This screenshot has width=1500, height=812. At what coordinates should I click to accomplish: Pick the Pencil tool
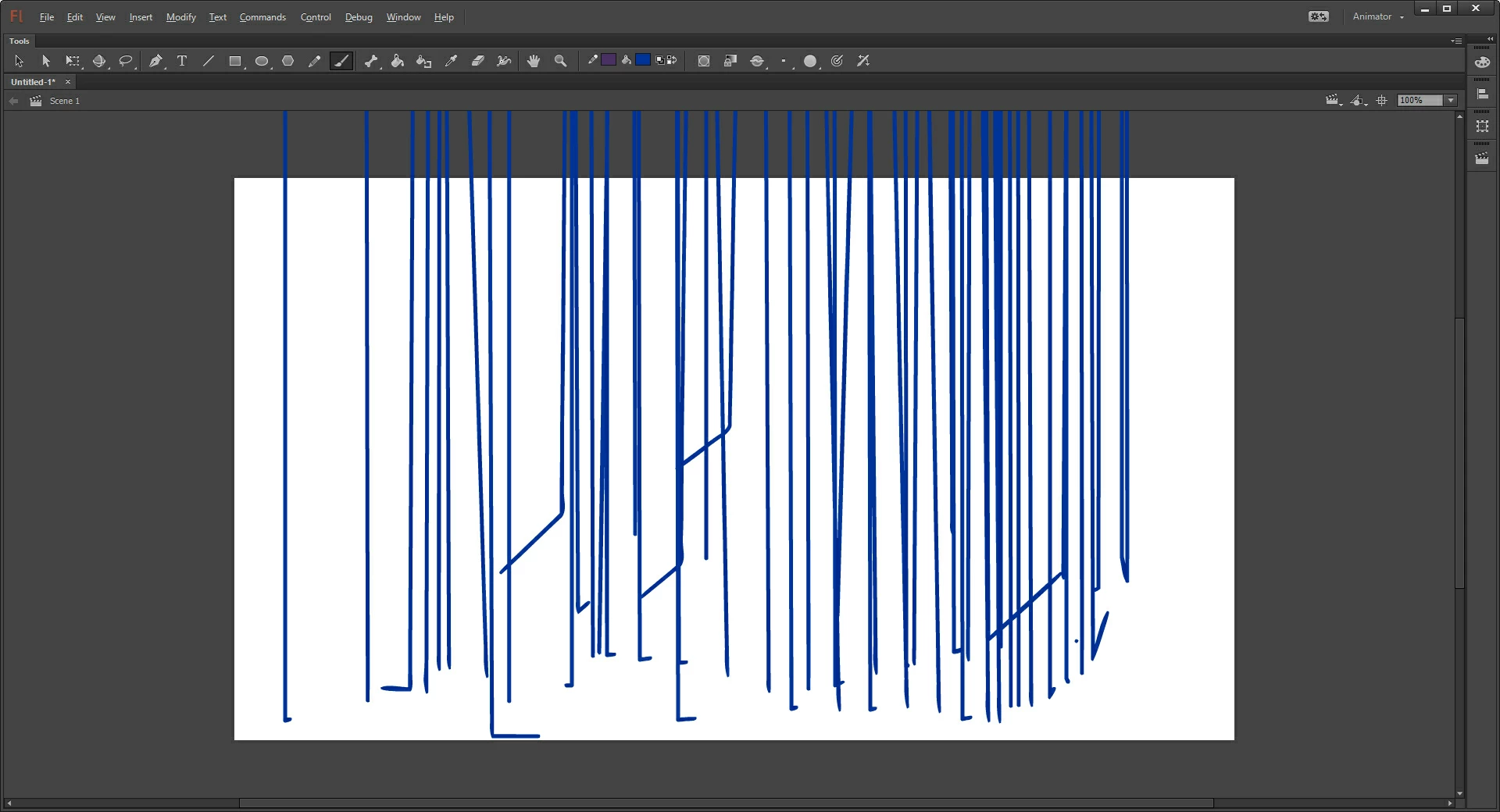[x=315, y=61]
